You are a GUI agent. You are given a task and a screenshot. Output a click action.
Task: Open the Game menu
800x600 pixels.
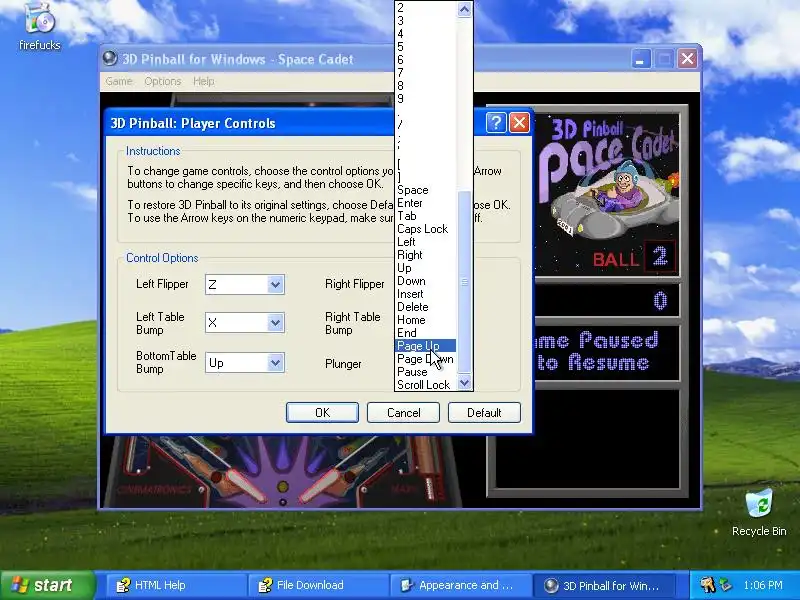pyautogui.click(x=119, y=81)
